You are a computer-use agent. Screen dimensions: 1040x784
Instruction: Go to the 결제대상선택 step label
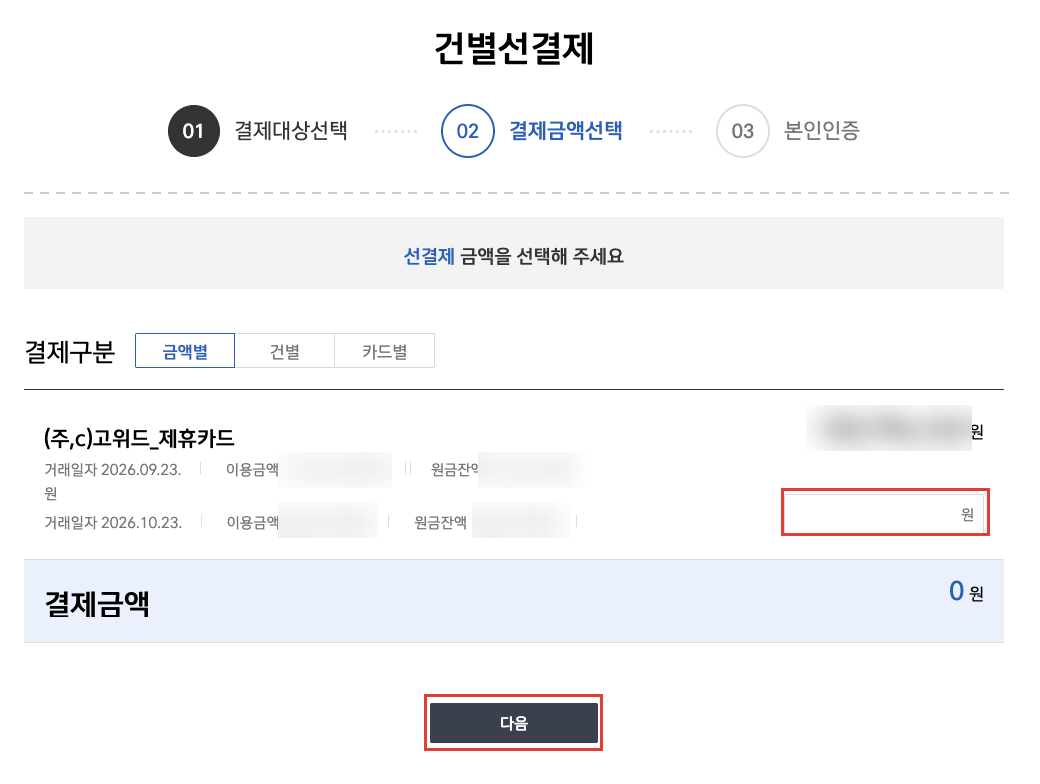point(291,130)
